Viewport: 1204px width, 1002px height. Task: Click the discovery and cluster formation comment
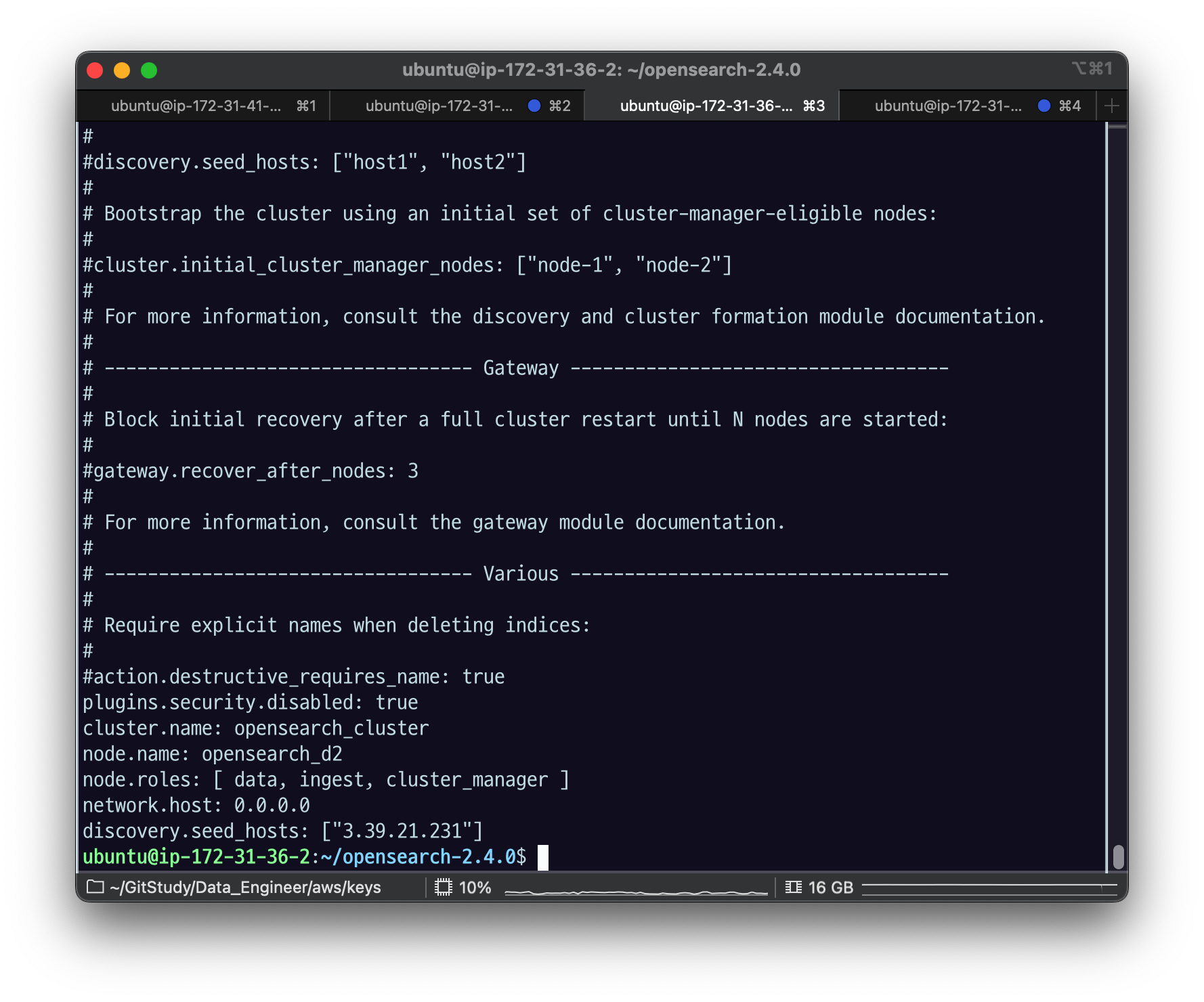tap(564, 316)
